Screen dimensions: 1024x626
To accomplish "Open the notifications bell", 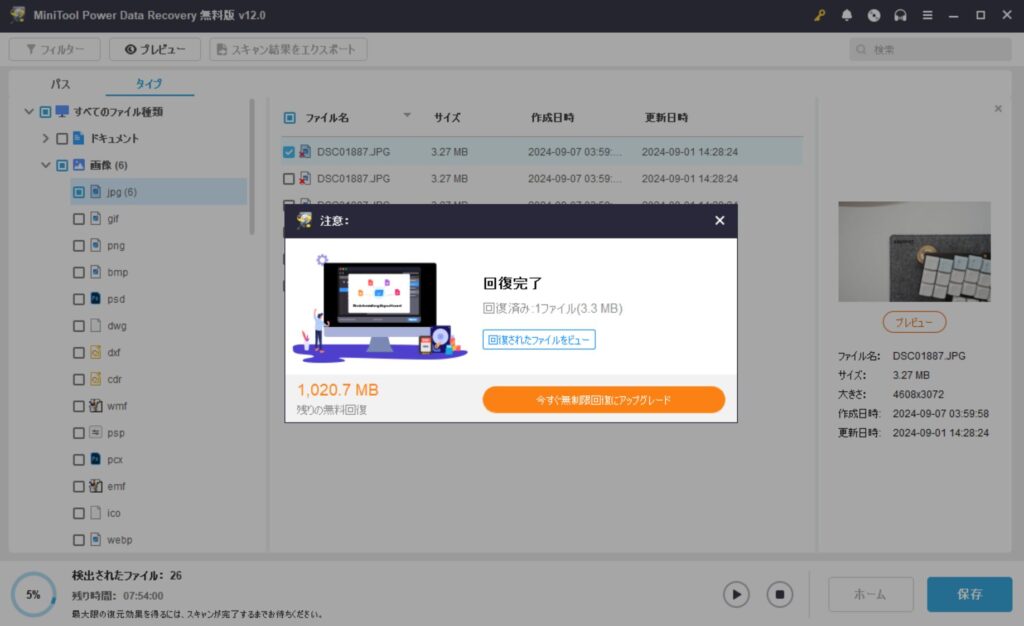I will click(846, 15).
